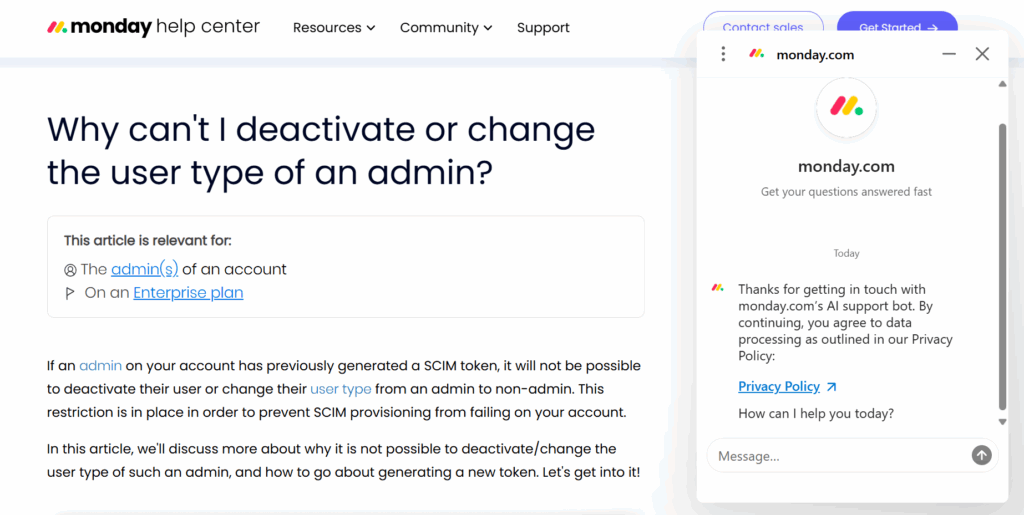
Task: Follow the admin link in first paragraph
Action: click(101, 366)
